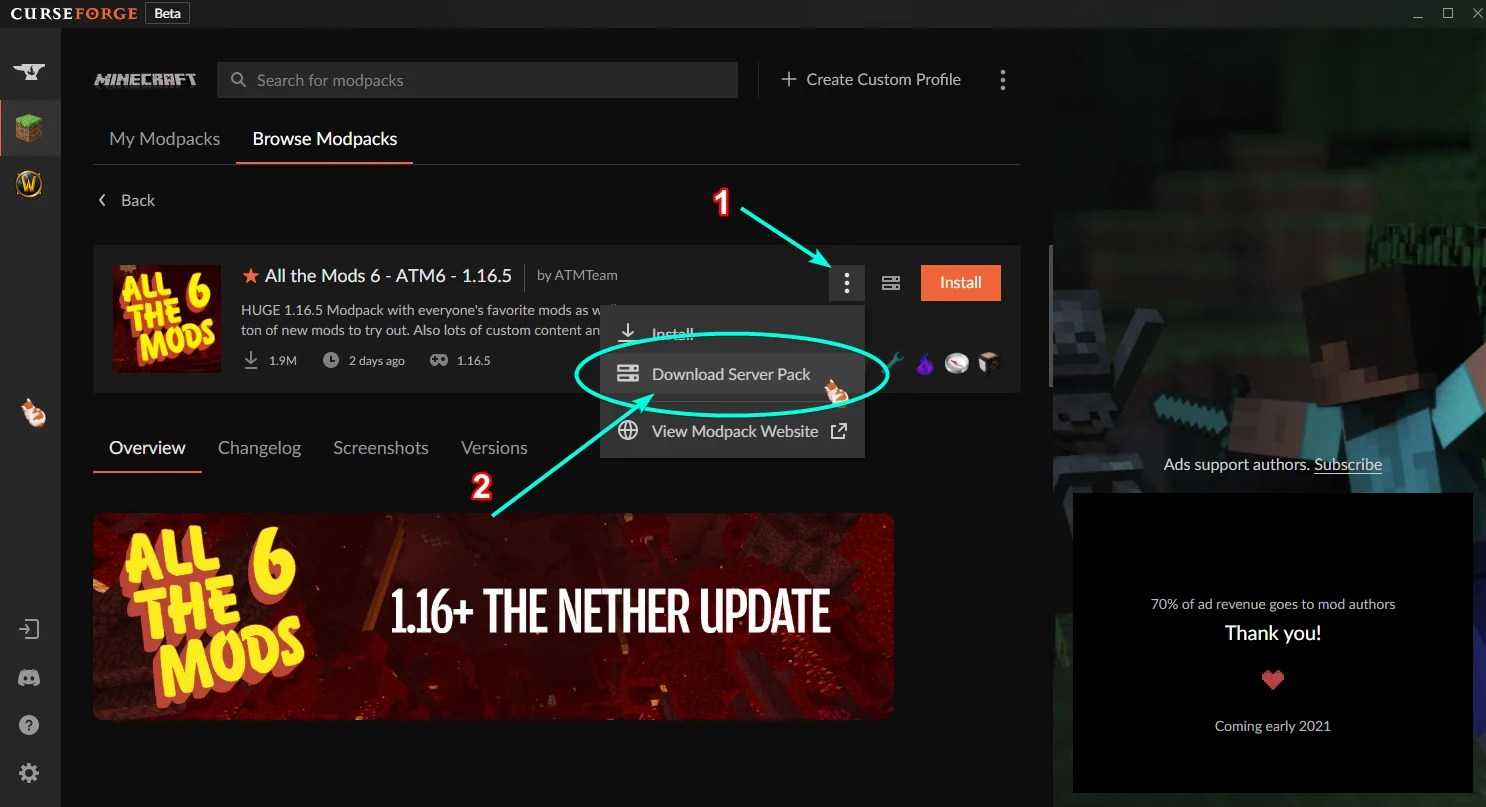Select Minecraft grass block in sidebar
This screenshot has width=1486, height=807.
click(29, 128)
